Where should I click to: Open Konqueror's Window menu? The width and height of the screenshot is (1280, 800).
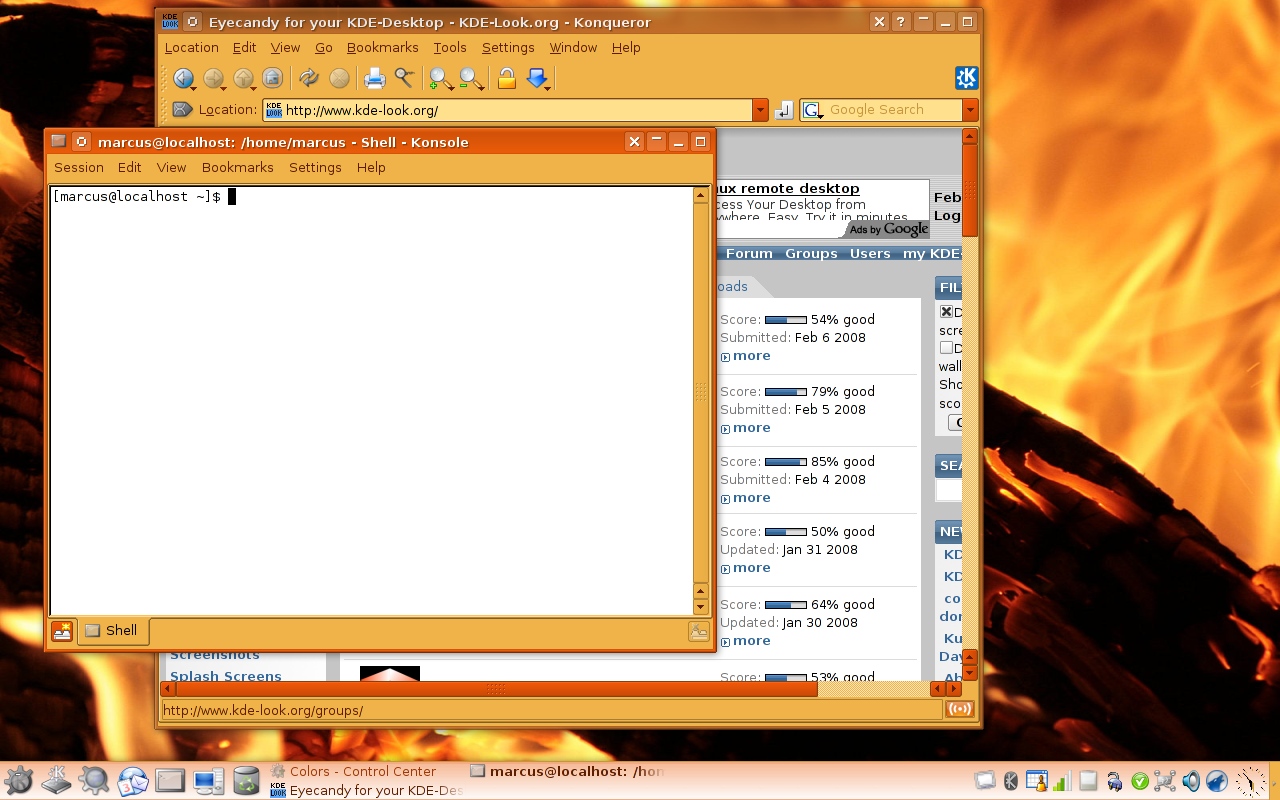tap(573, 47)
